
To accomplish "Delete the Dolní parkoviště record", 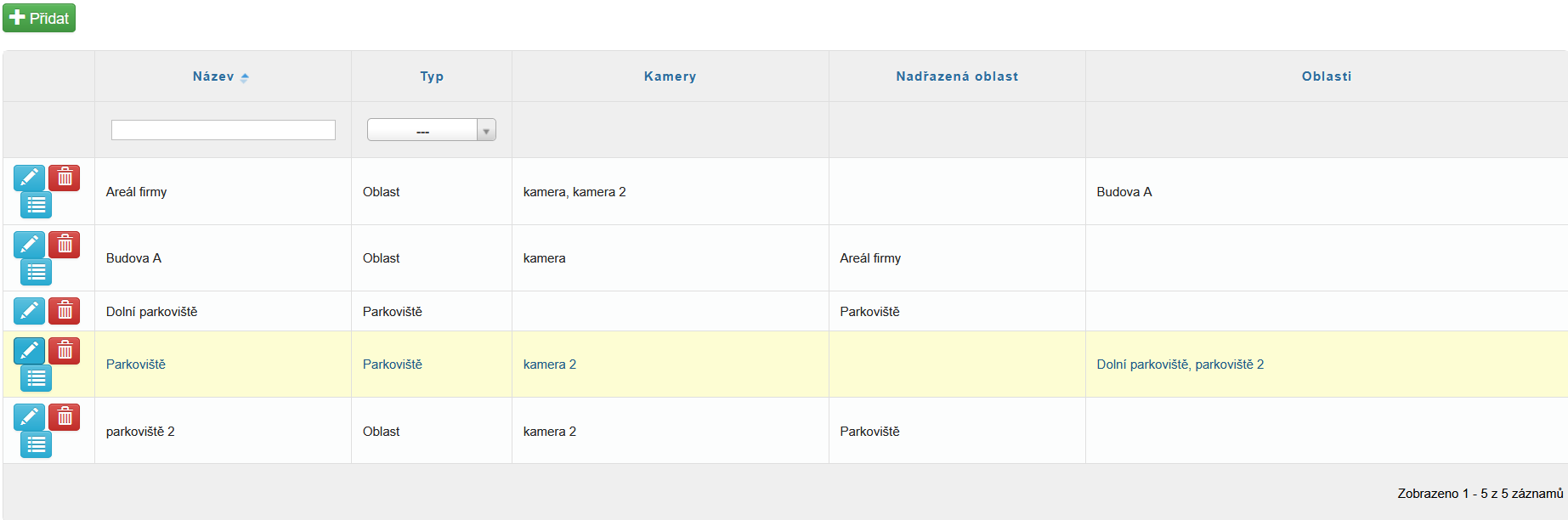I will (65, 311).
